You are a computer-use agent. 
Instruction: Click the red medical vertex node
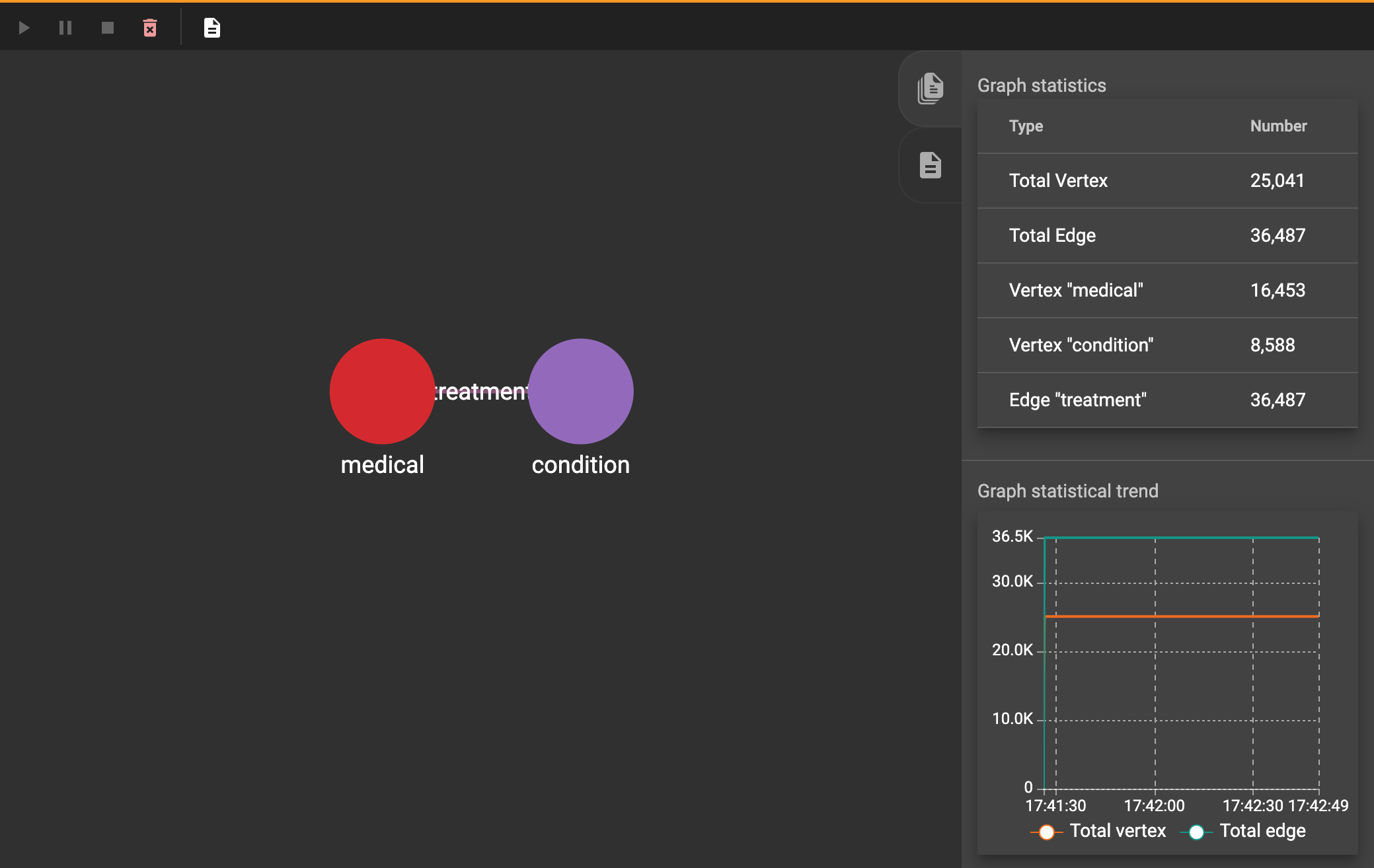point(382,391)
